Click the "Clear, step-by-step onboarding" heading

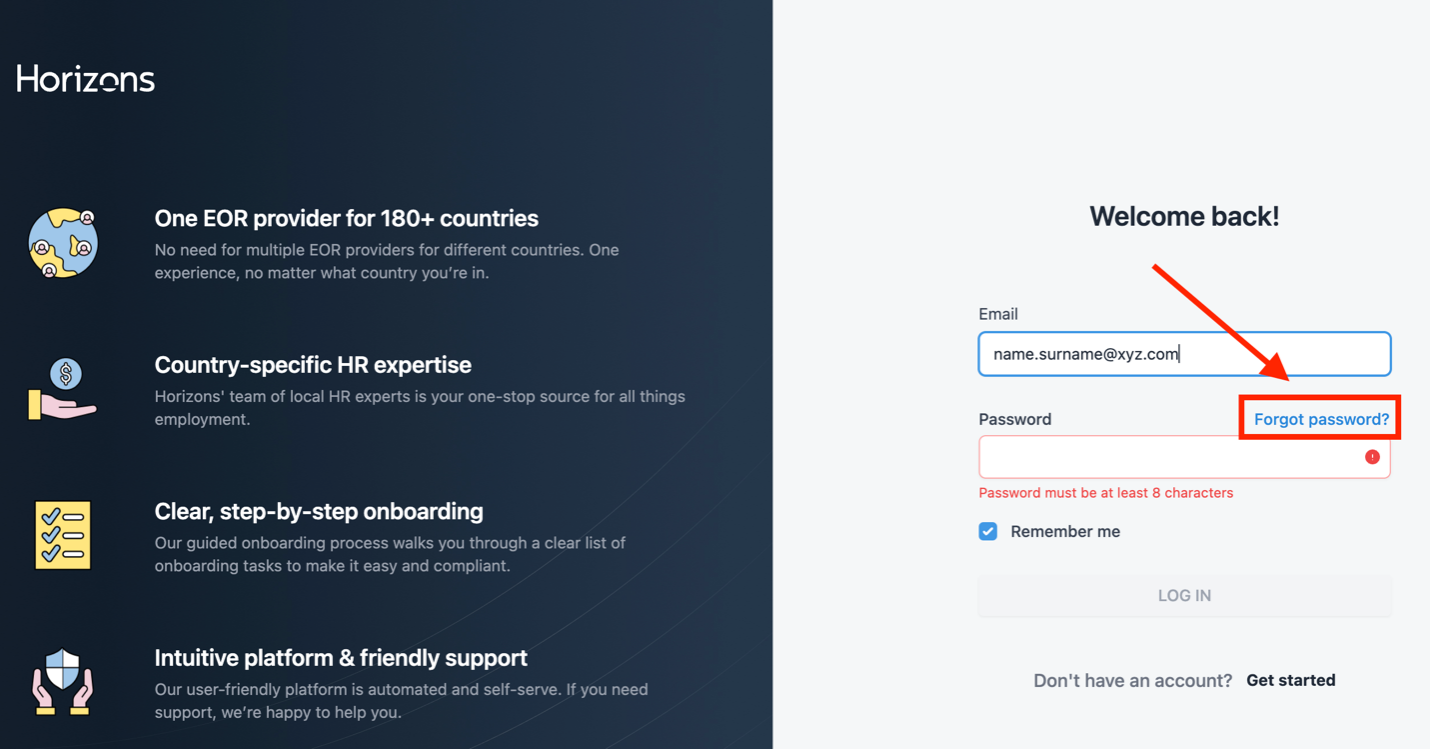319,511
